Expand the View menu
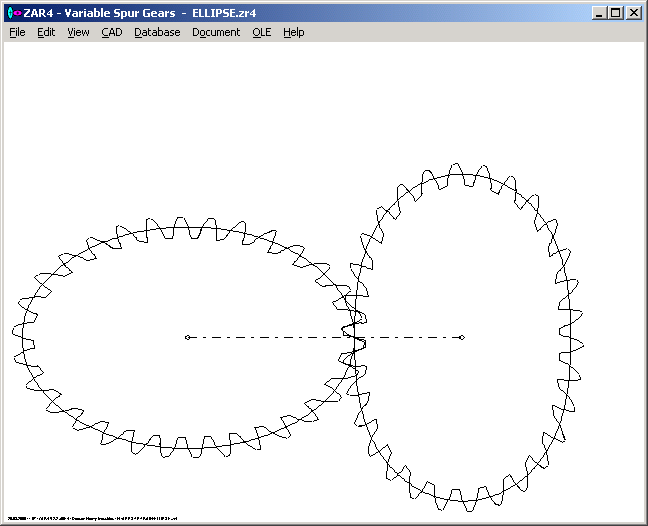The width and height of the screenshot is (648, 526). (x=78, y=32)
